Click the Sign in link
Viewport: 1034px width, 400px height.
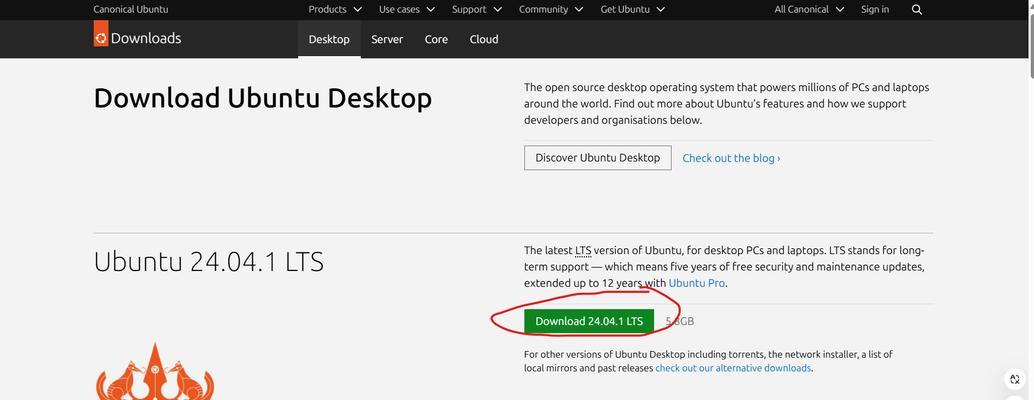(x=874, y=9)
